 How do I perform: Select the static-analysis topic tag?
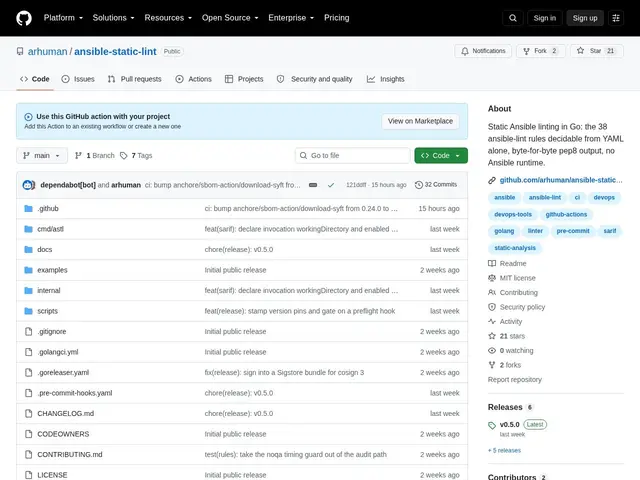tap(515, 248)
